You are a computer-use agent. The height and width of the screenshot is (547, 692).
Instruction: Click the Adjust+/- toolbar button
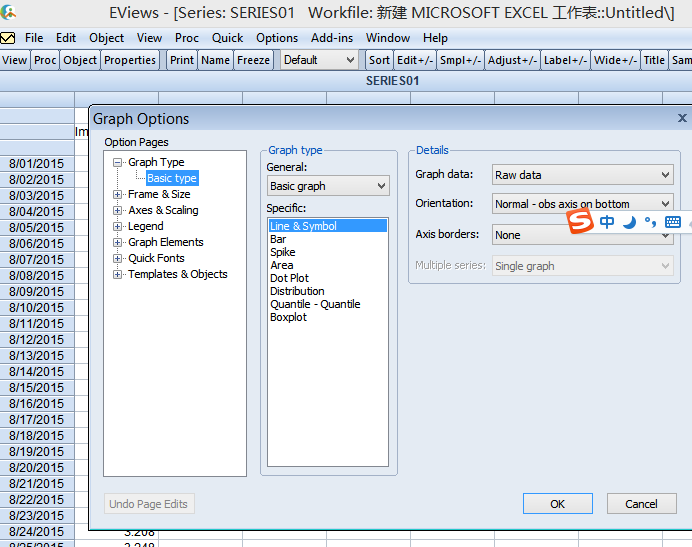512,60
